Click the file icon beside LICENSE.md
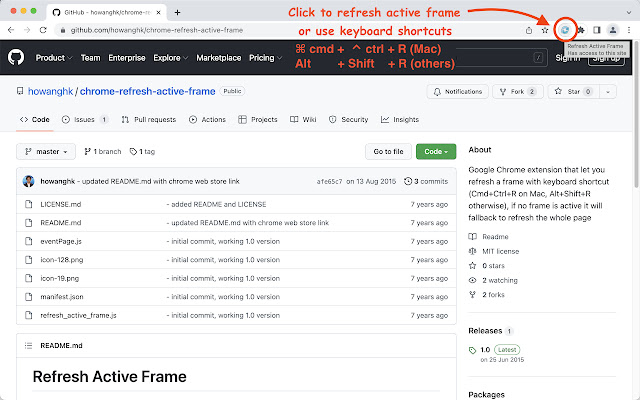640x400 pixels. (x=29, y=204)
